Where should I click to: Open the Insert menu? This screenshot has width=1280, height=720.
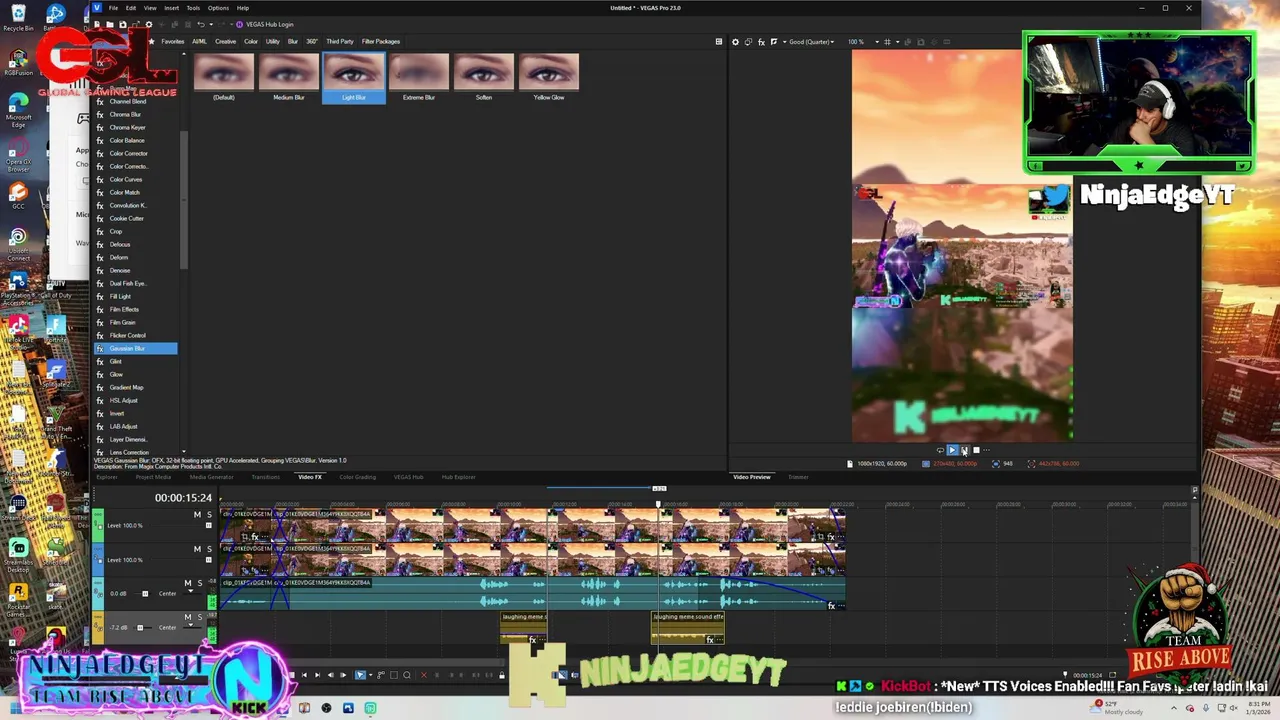[171, 8]
